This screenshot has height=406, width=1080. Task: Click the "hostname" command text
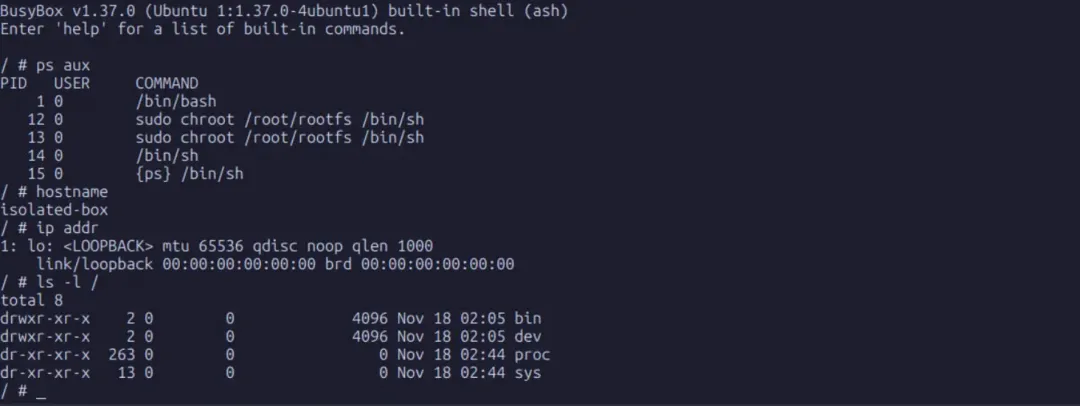coord(72,192)
